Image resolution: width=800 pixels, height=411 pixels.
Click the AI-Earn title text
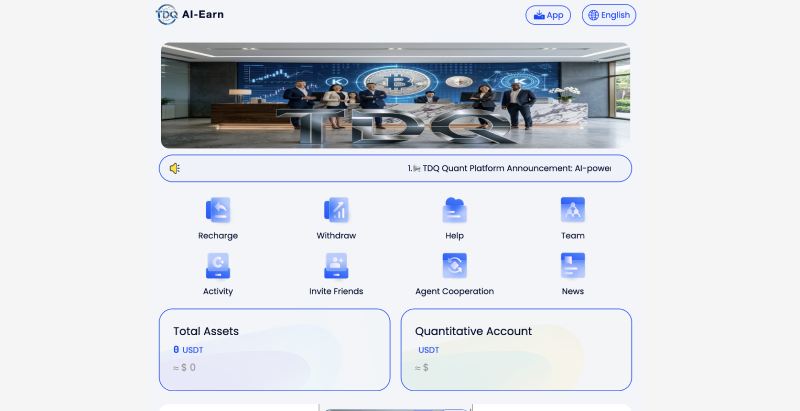coord(203,14)
